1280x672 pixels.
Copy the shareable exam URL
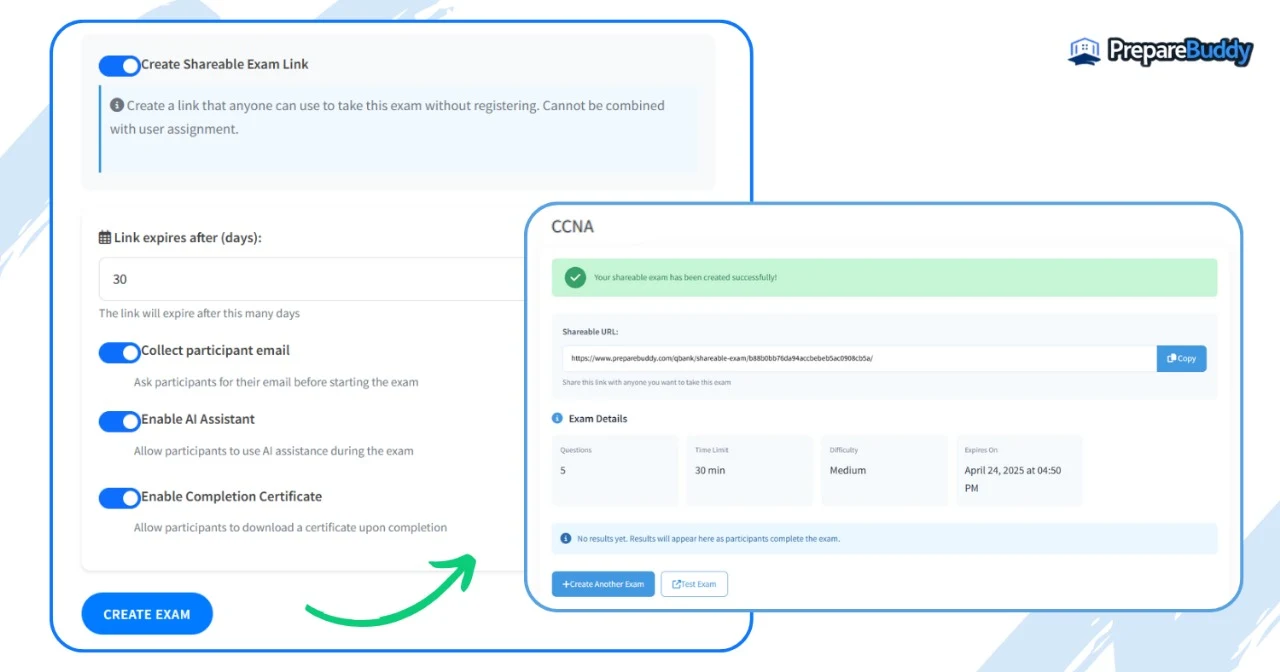[x=1181, y=358]
